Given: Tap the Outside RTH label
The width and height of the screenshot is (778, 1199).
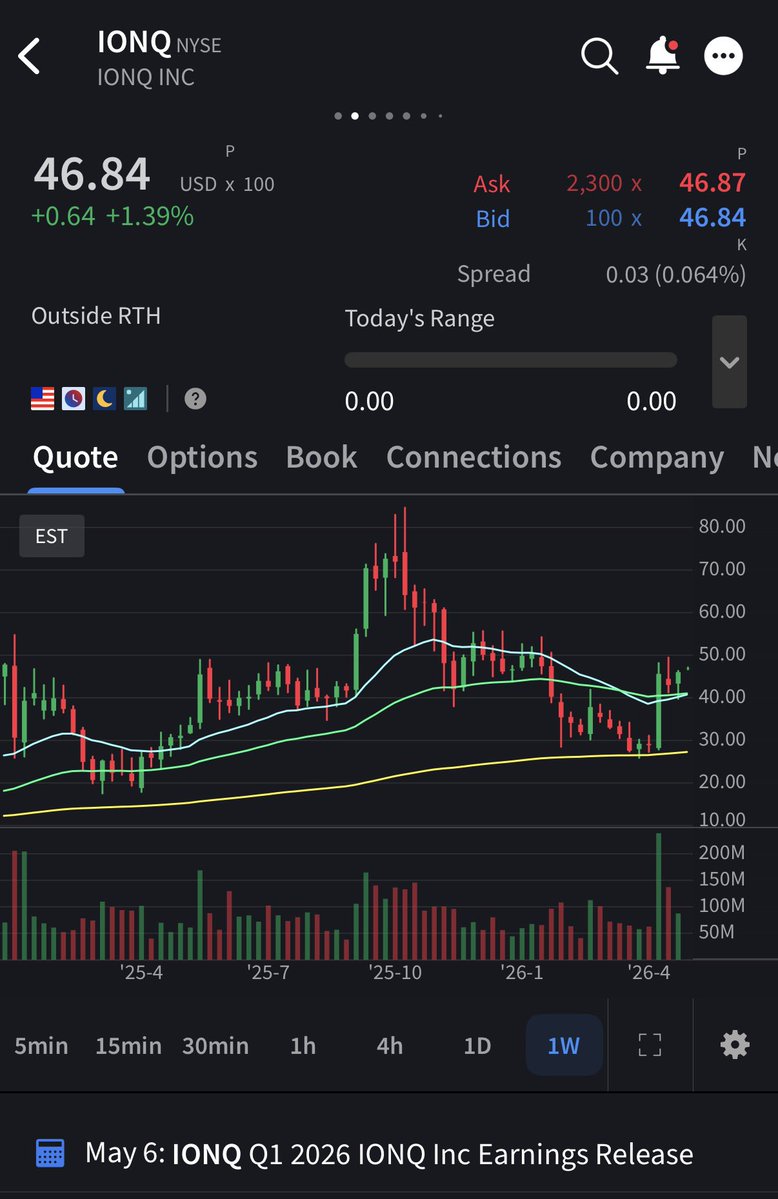Looking at the screenshot, I should pyautogui.click(x=96, y=316).
